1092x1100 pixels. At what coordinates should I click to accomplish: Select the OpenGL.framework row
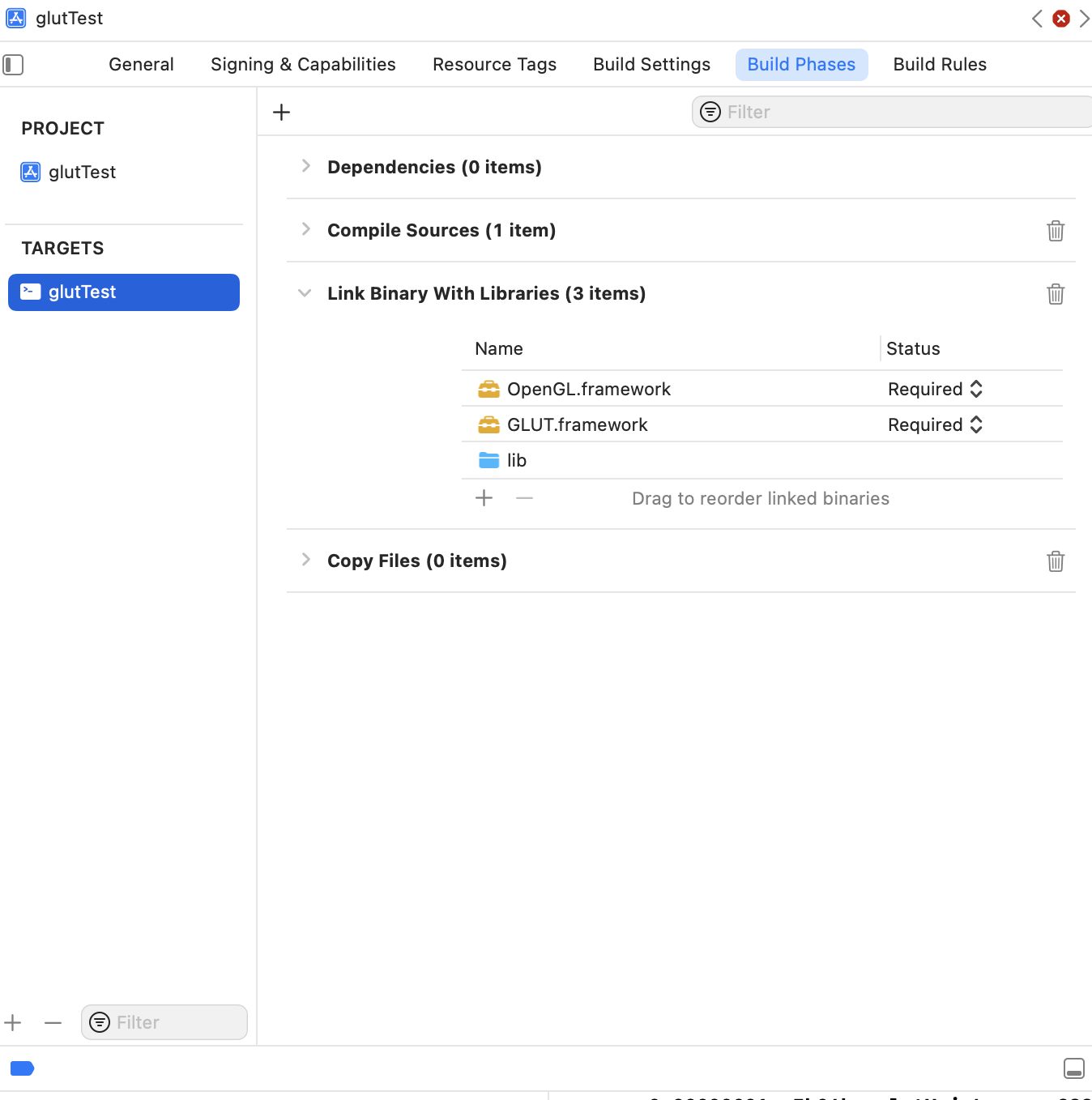[x=762, y=389]
